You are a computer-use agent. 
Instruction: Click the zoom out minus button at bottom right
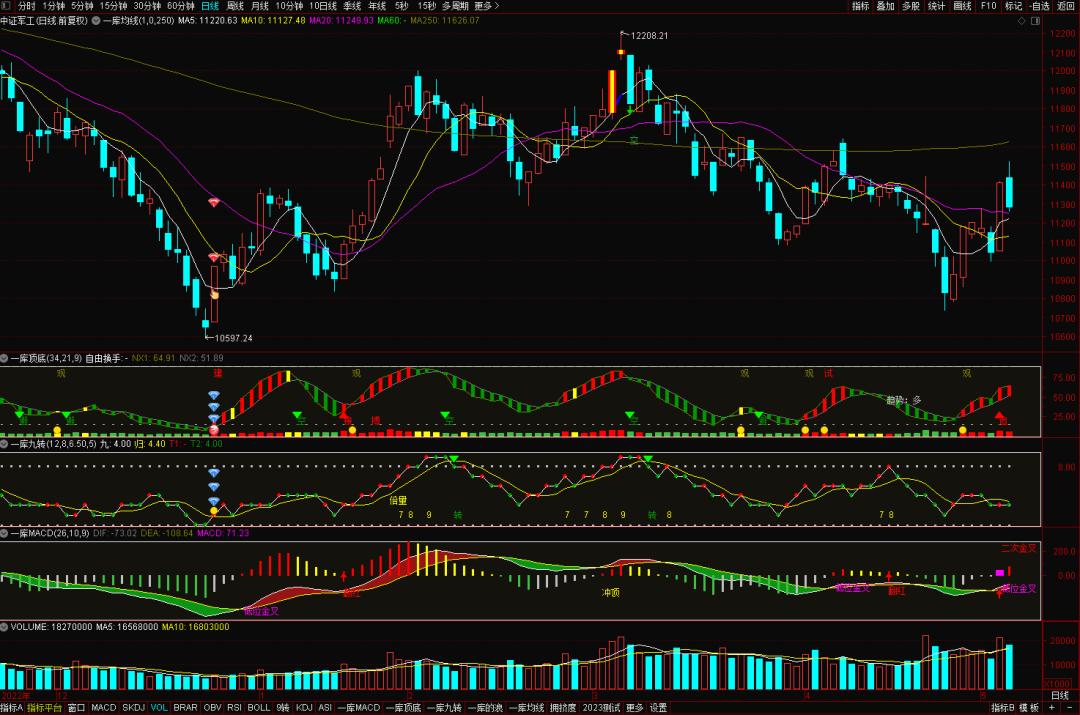click(1069, 707)
